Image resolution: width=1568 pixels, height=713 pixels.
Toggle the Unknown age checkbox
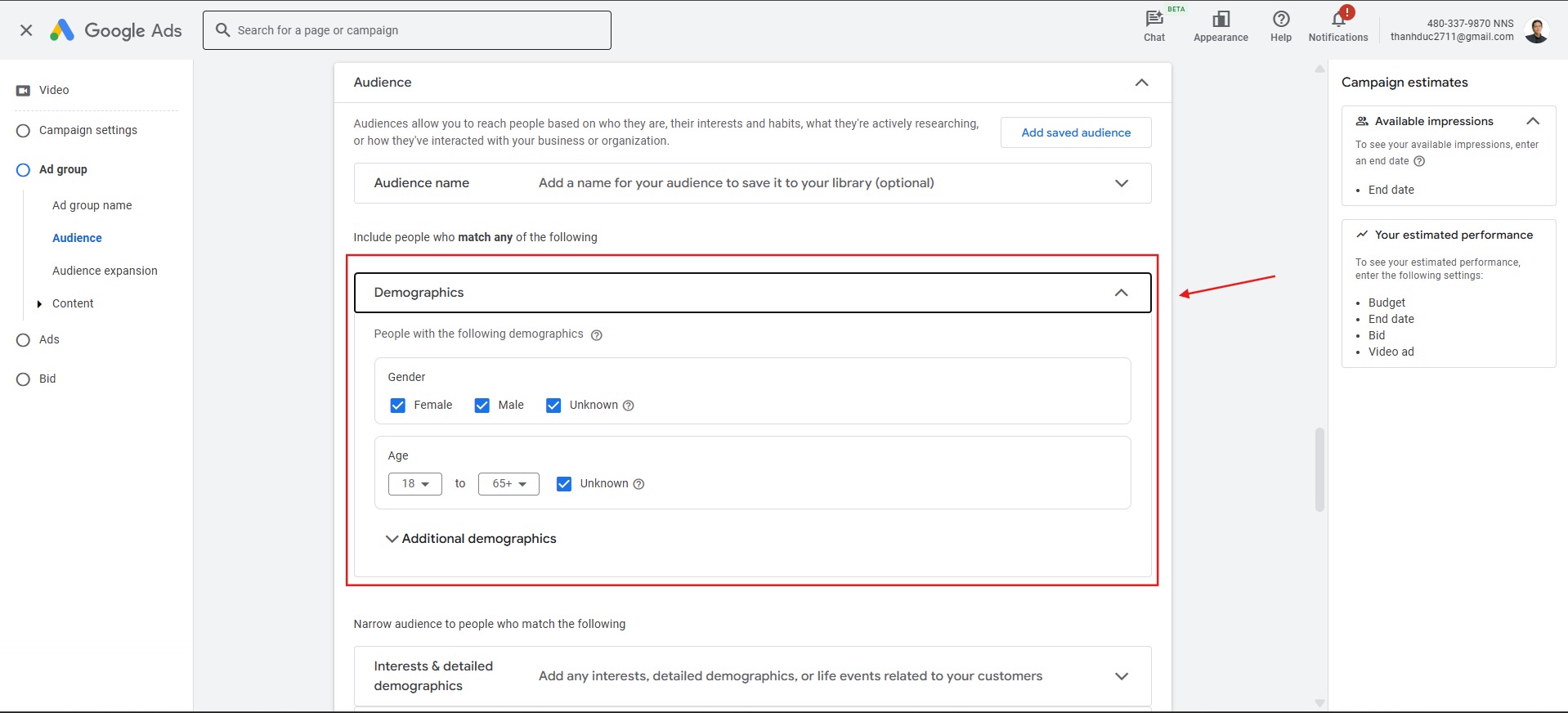tap(564, 484)
